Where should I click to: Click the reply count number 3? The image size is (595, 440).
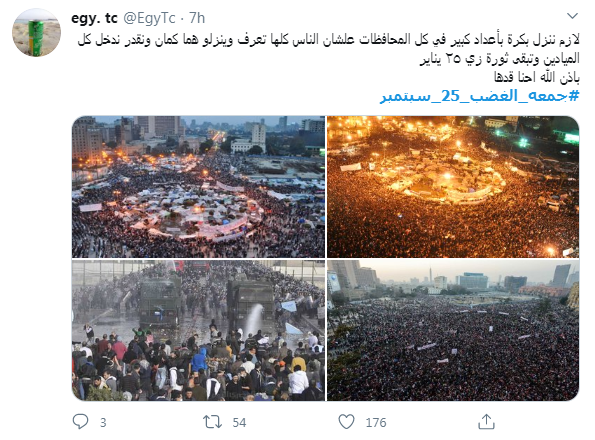[x=103, y=423]
